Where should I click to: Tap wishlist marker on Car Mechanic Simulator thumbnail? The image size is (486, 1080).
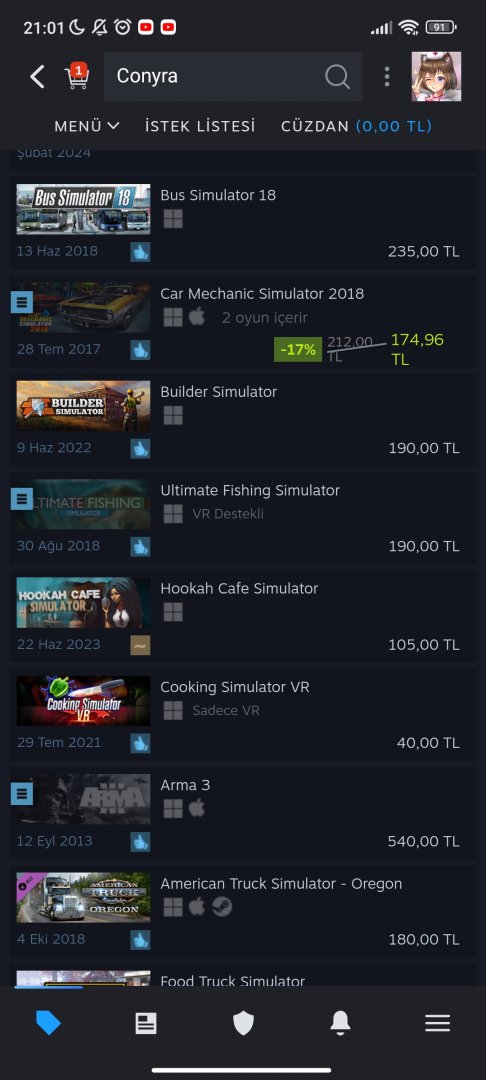[22, 302]
